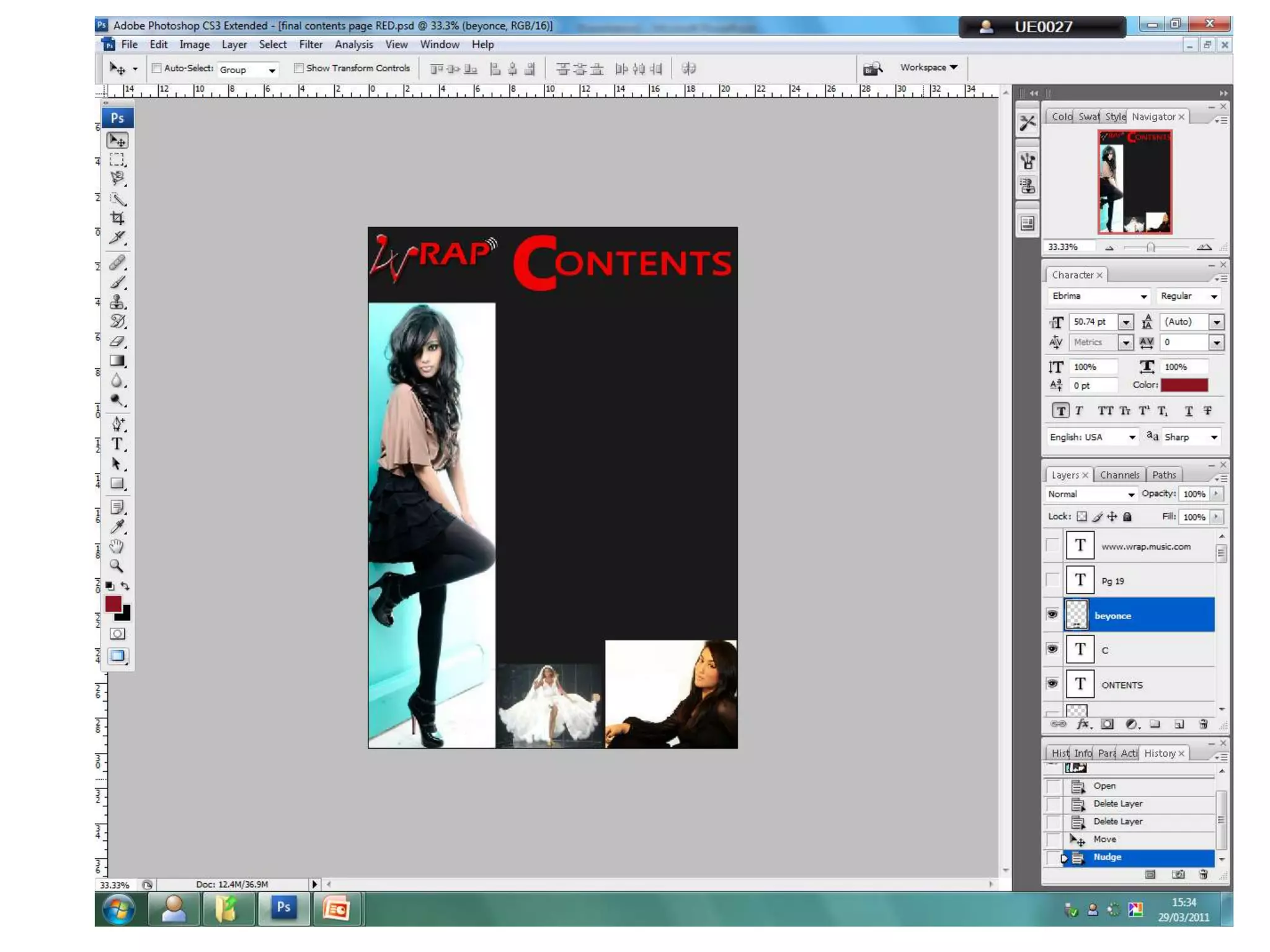Image resolution: width=1270 pixels, height=952 pixels.
Task: Add a layer style (fx)
Action: click(x=1083, y=724)
